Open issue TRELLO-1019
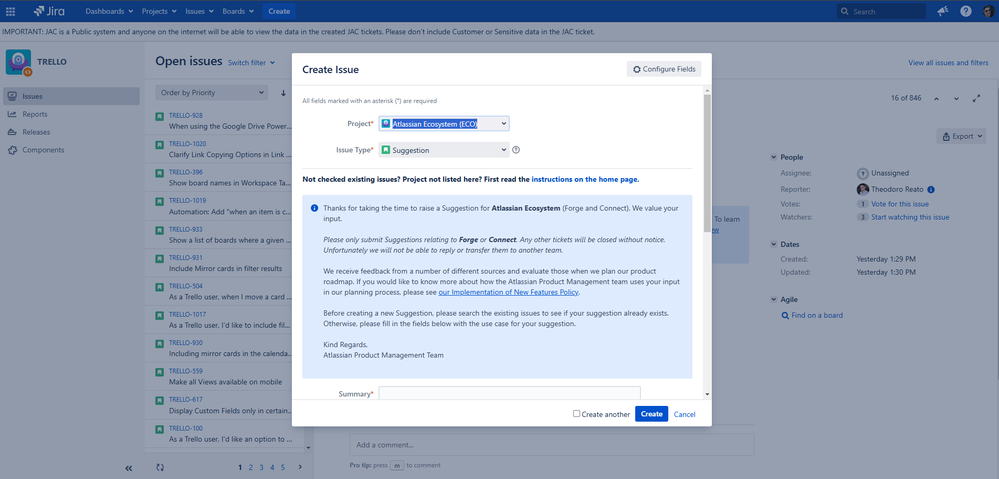 [x=187, y=201]
